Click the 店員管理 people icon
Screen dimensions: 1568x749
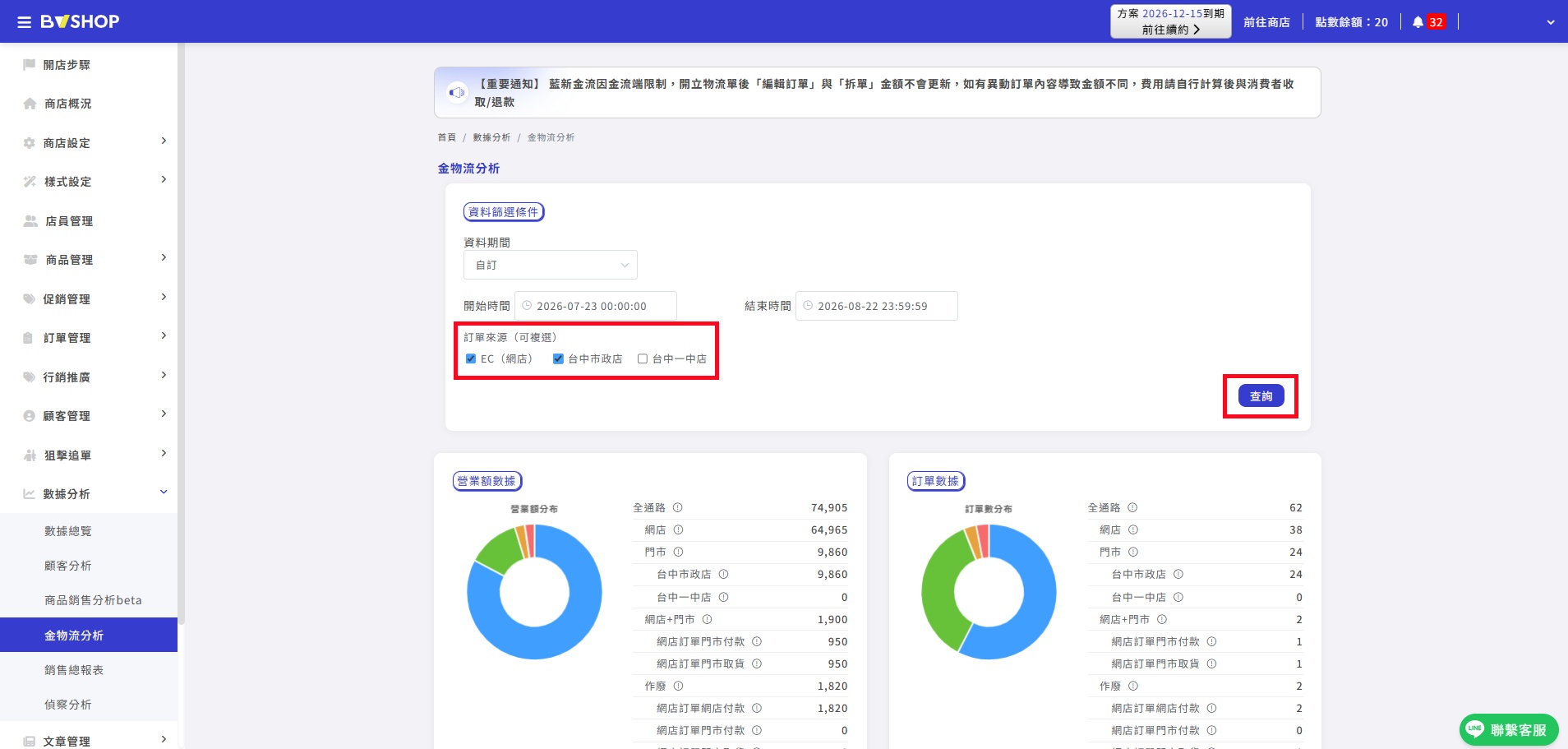(x=30, y=221)
